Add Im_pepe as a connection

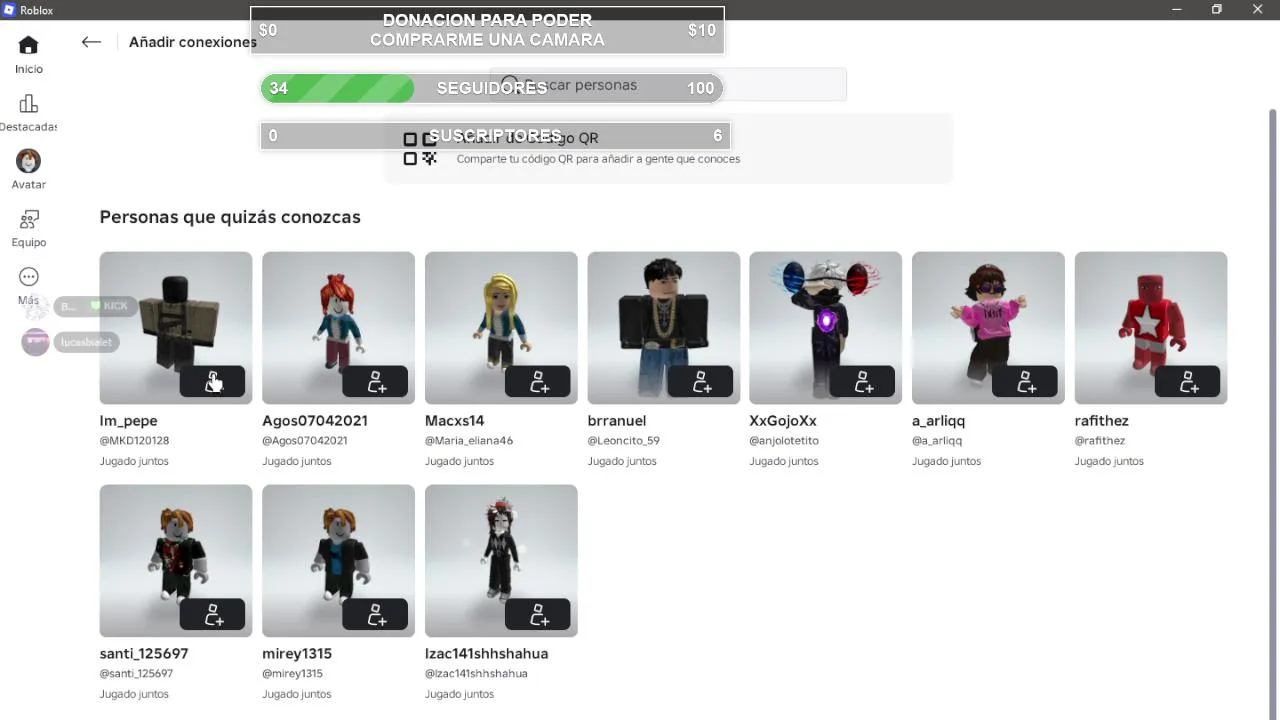[213, 382]
